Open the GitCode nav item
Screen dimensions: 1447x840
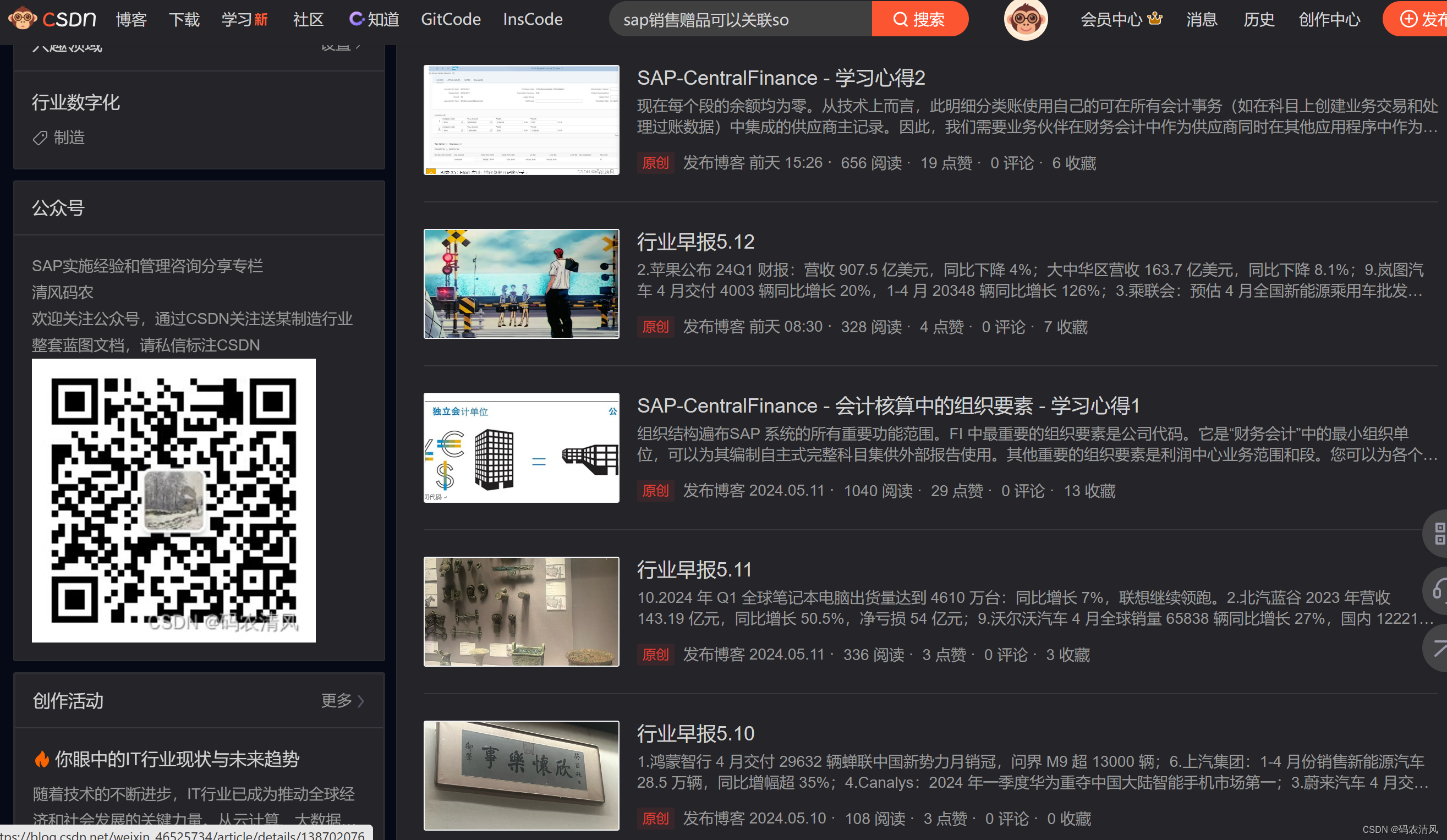451,19
